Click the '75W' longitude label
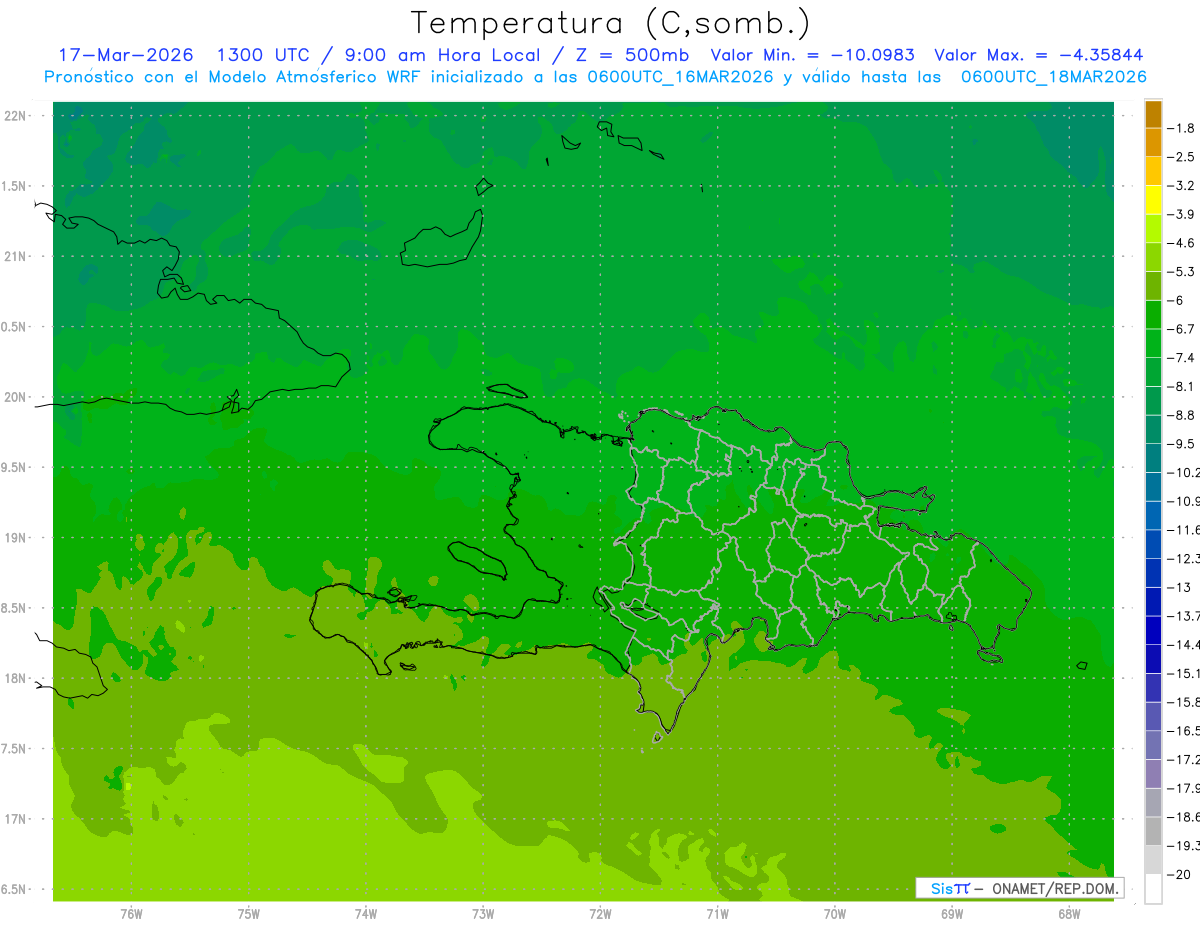This screenshot has width=1200, height=927. click(x=249, y=914)
